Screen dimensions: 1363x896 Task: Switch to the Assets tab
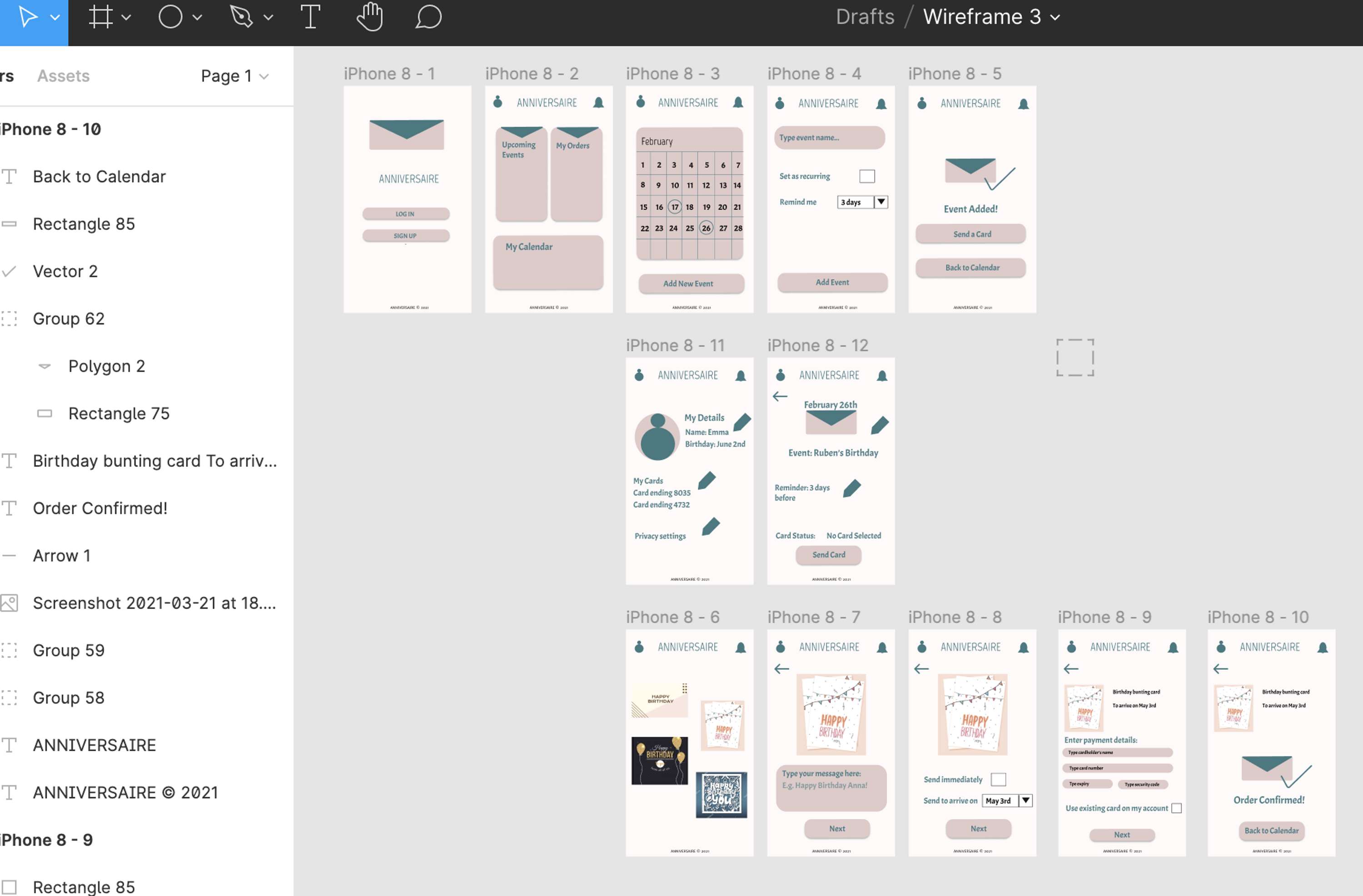tap(64, 75)
